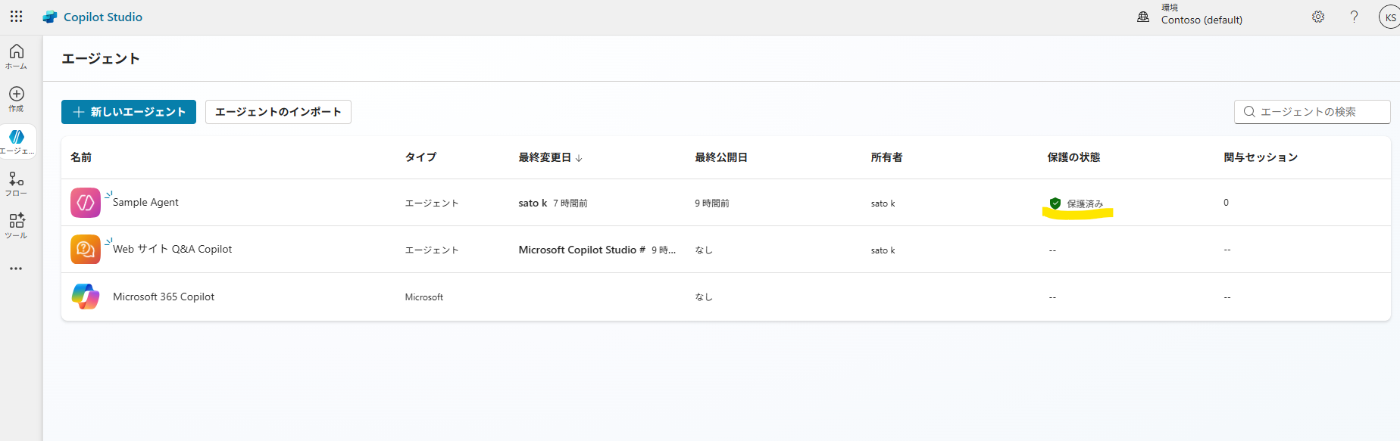Open Flows (フロー) in the sidebar
This screenshot has height=441, width=1400.
(16, 184)
